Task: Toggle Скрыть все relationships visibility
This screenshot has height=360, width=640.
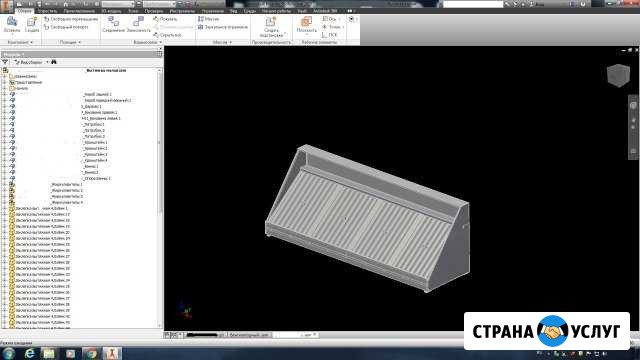Action: tap(167, 35)
